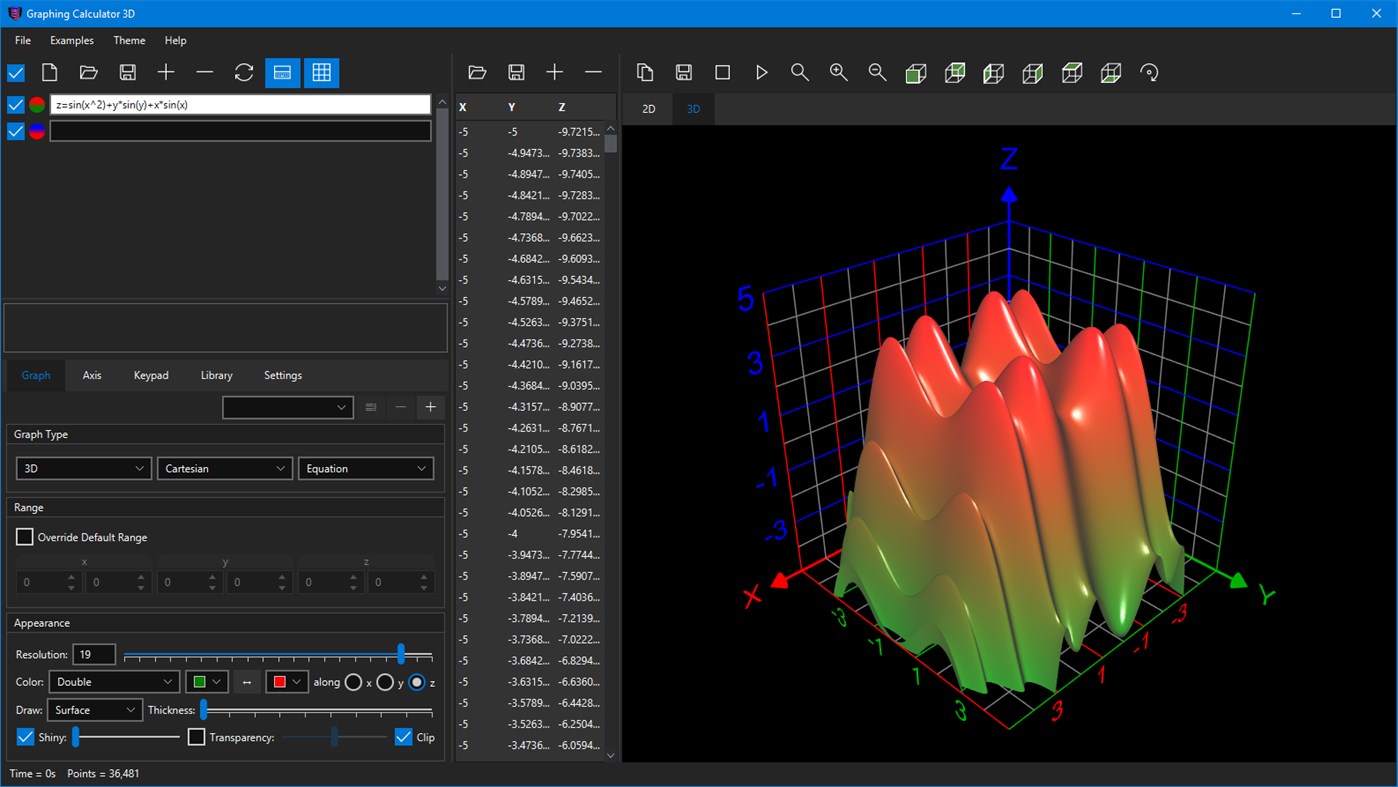This screenshot has width=1398, height=787.
Task: Open the Cartesian coordinate system dropdown
Action: (x=224, y=468)
